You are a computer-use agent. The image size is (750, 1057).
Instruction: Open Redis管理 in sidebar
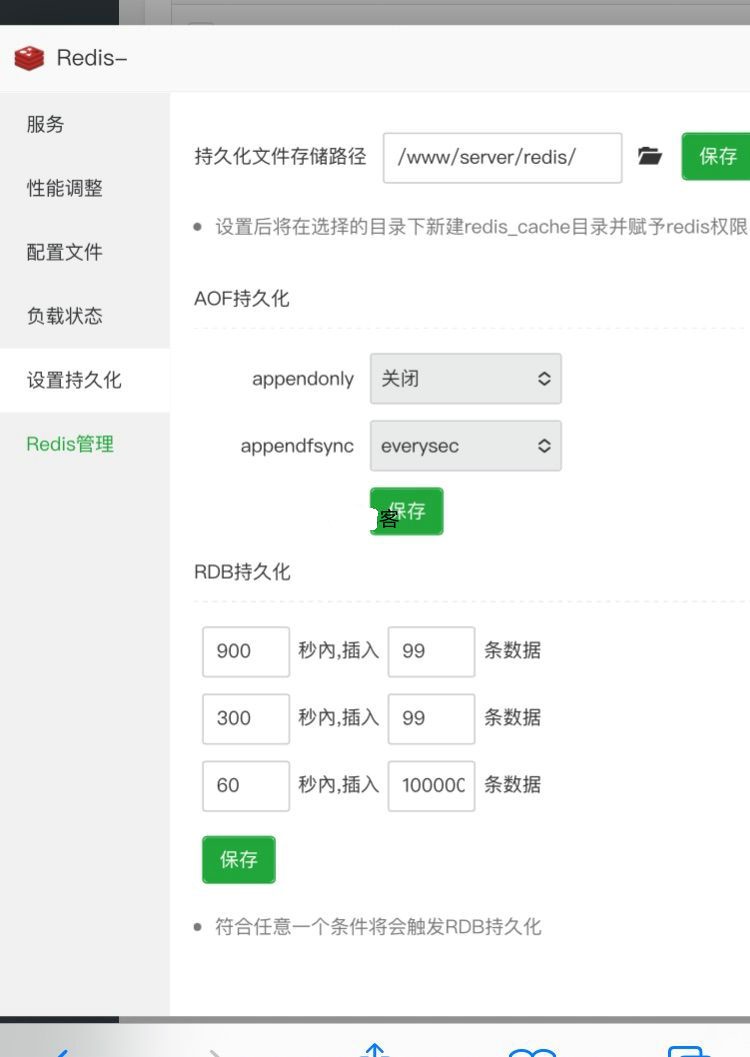(x=70, y=444)
